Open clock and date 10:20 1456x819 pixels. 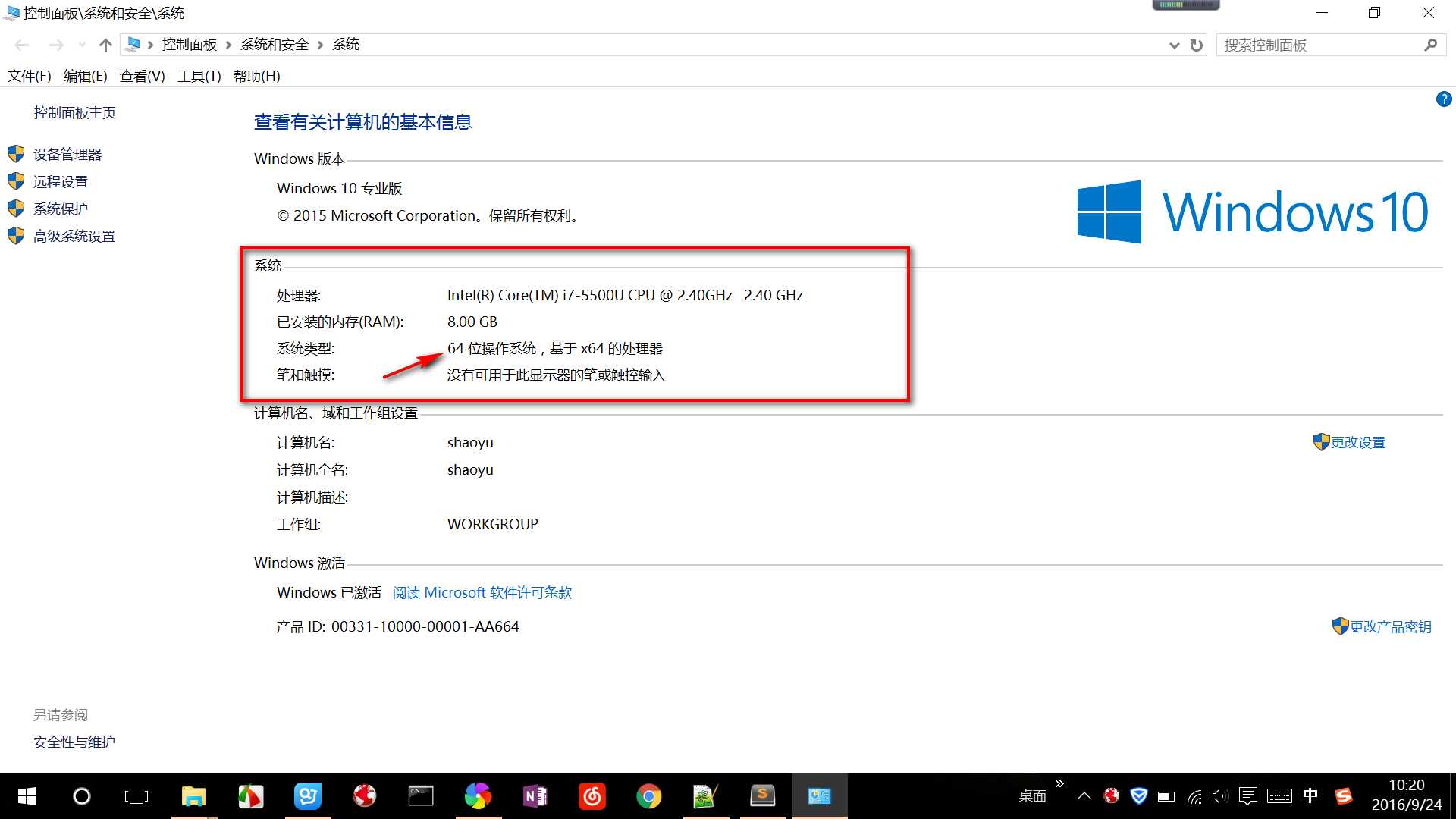click(1407, 795)
